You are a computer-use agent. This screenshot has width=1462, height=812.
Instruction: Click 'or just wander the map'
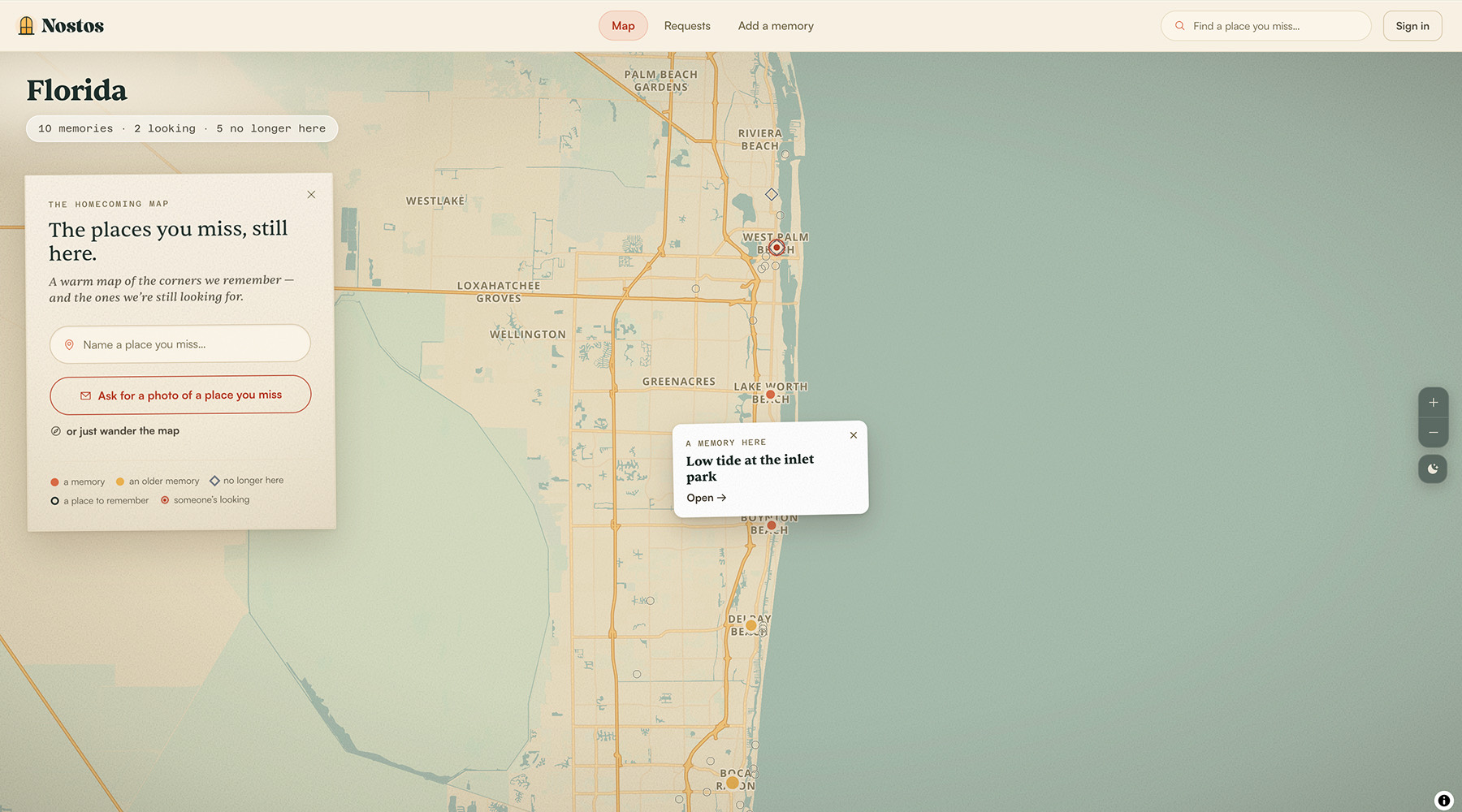pos(123,431)
